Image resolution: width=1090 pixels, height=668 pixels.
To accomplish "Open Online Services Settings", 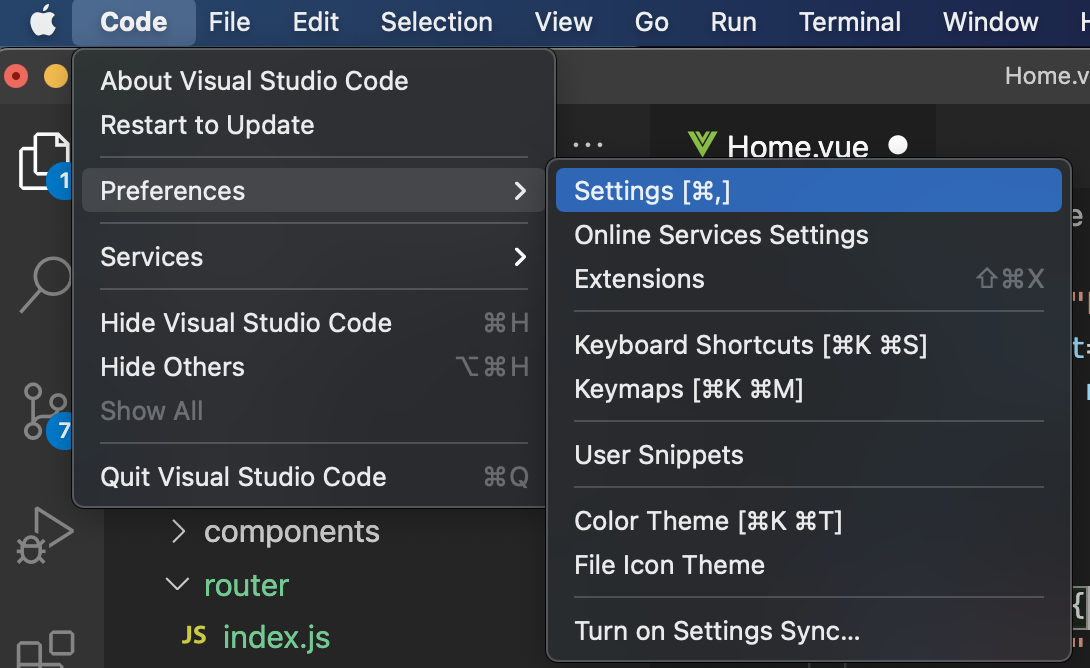I will pyautogui.click(x=808, y=235).
